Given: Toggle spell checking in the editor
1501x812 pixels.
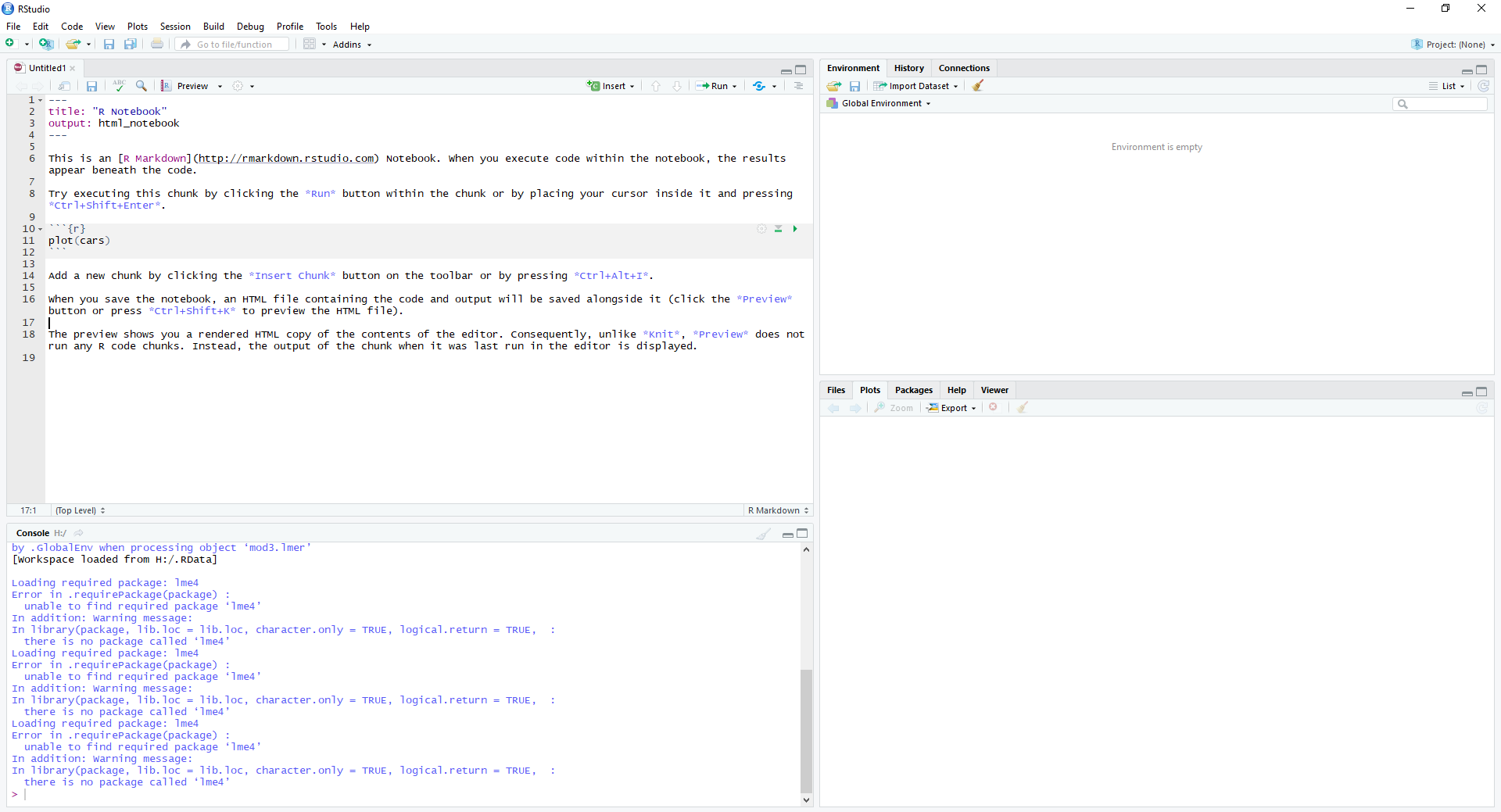Looking at the screenshot, I should pos(118,86).
